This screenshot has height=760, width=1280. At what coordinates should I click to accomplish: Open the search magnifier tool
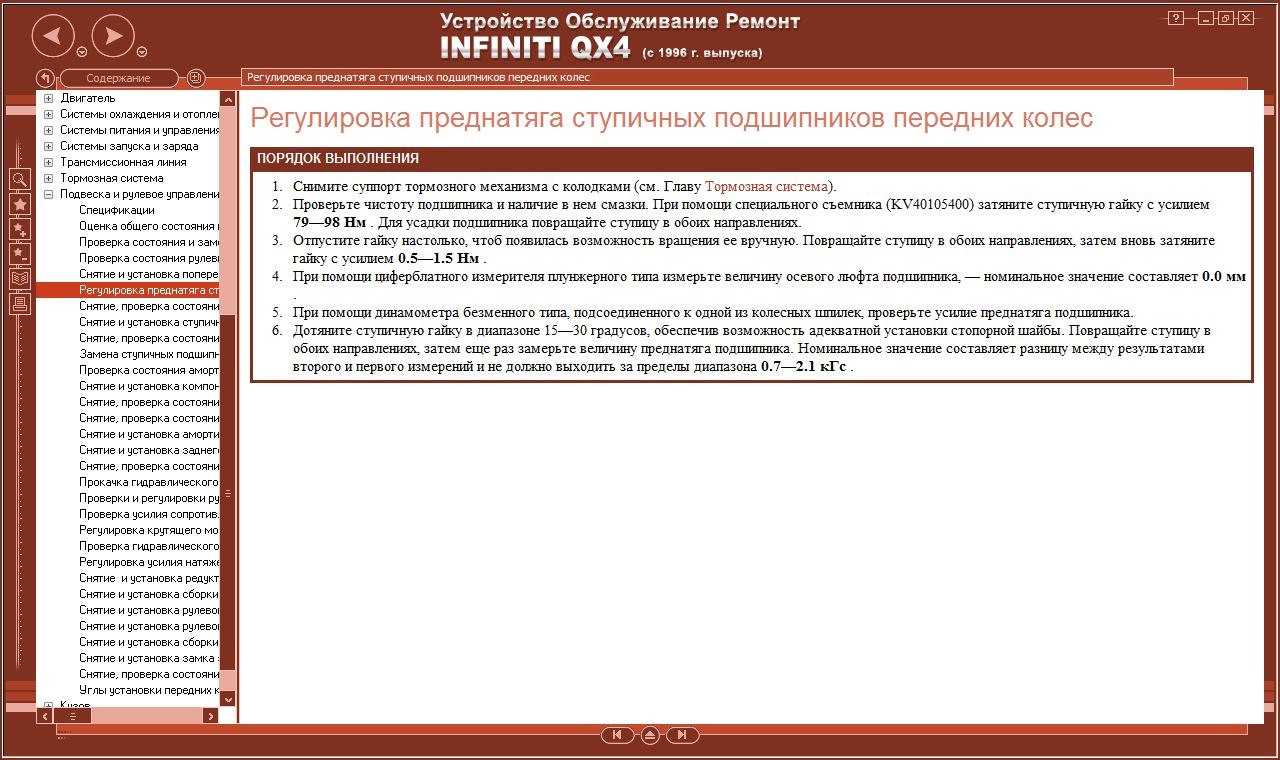click(19, 179)
